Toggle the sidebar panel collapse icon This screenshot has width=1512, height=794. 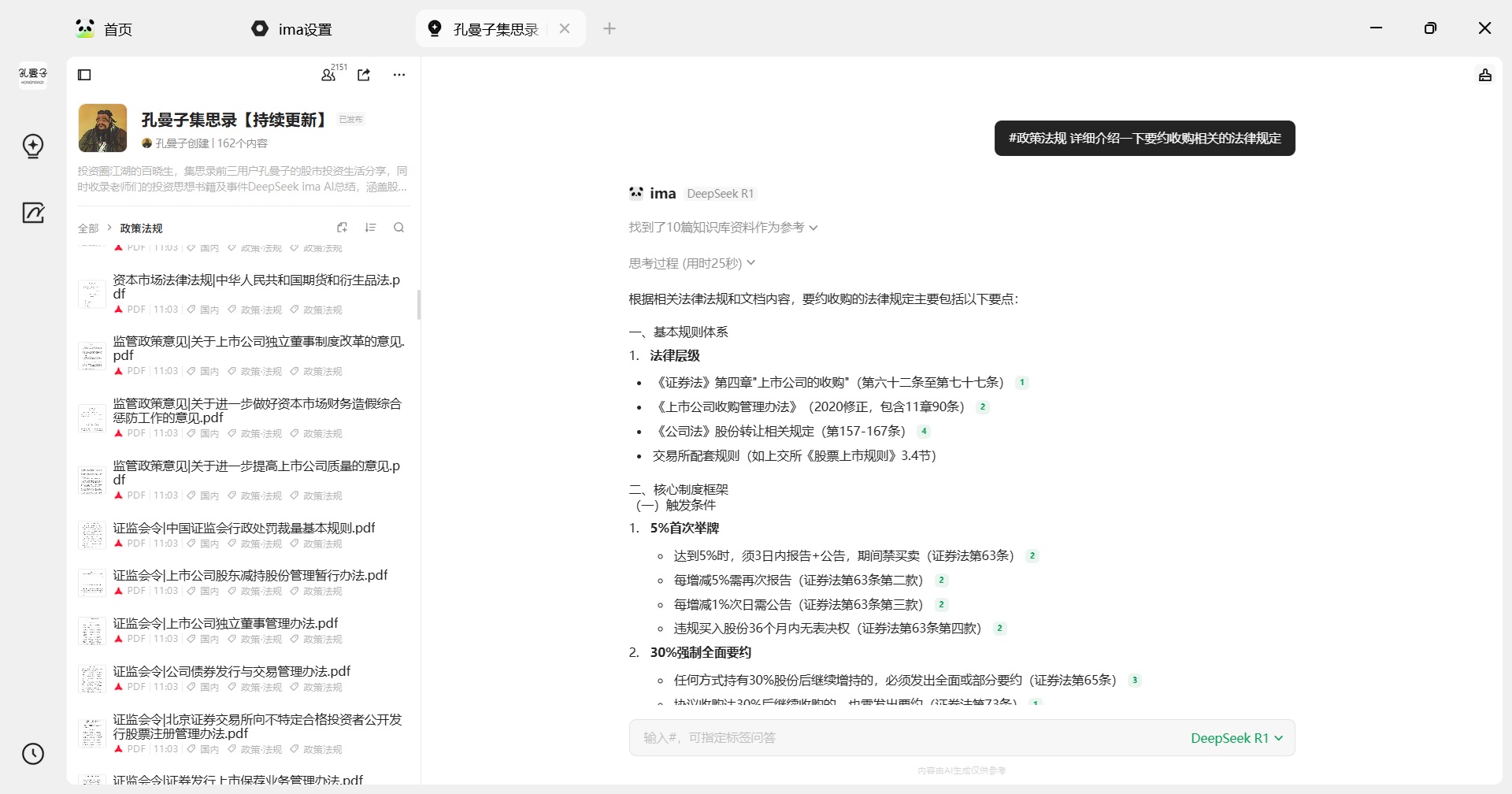[x=85, y=75]
